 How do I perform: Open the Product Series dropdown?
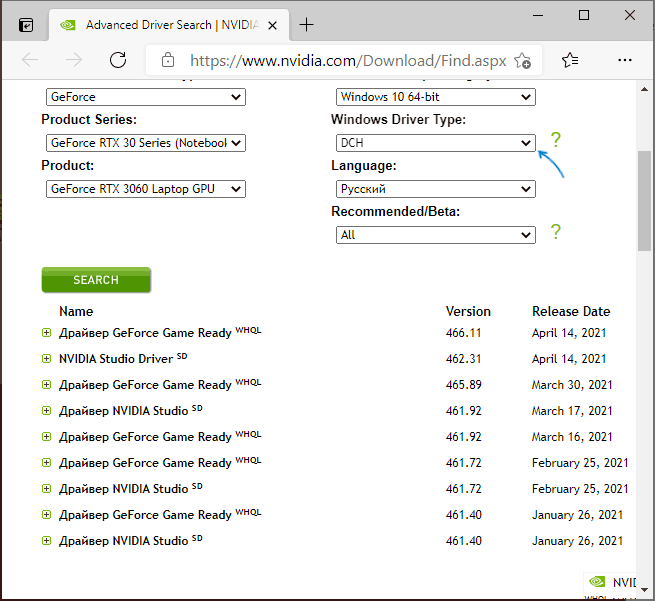146,143
